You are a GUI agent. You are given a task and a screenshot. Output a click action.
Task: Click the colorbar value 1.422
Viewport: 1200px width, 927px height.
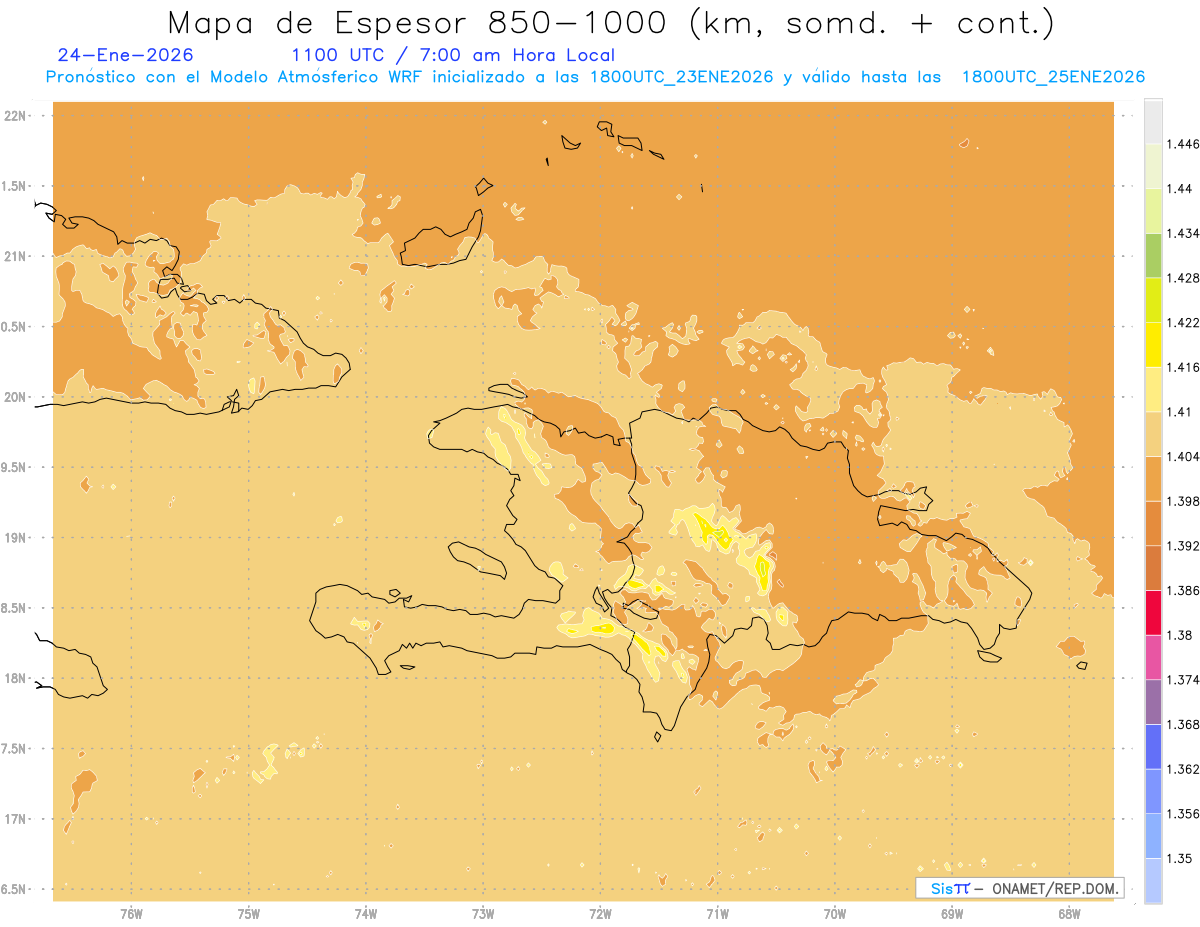[x=1184, y=322]
